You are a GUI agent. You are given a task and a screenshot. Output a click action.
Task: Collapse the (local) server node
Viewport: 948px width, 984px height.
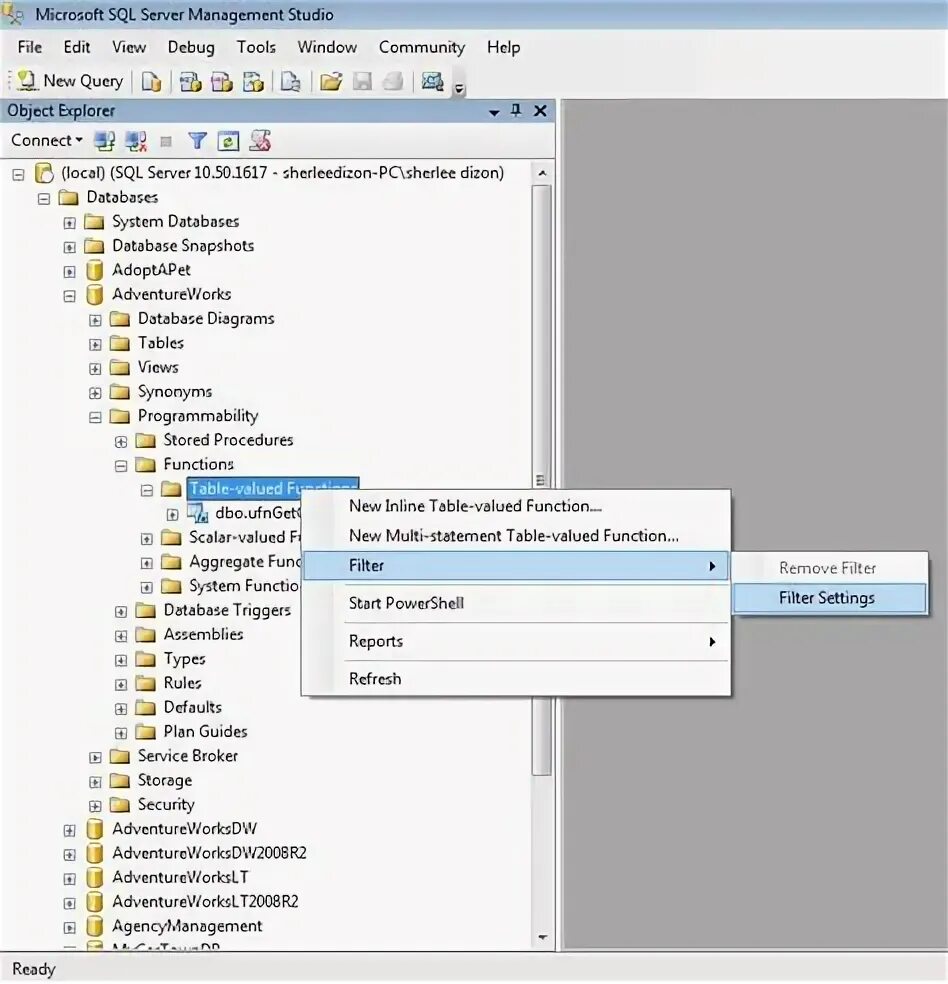point(19,174)
